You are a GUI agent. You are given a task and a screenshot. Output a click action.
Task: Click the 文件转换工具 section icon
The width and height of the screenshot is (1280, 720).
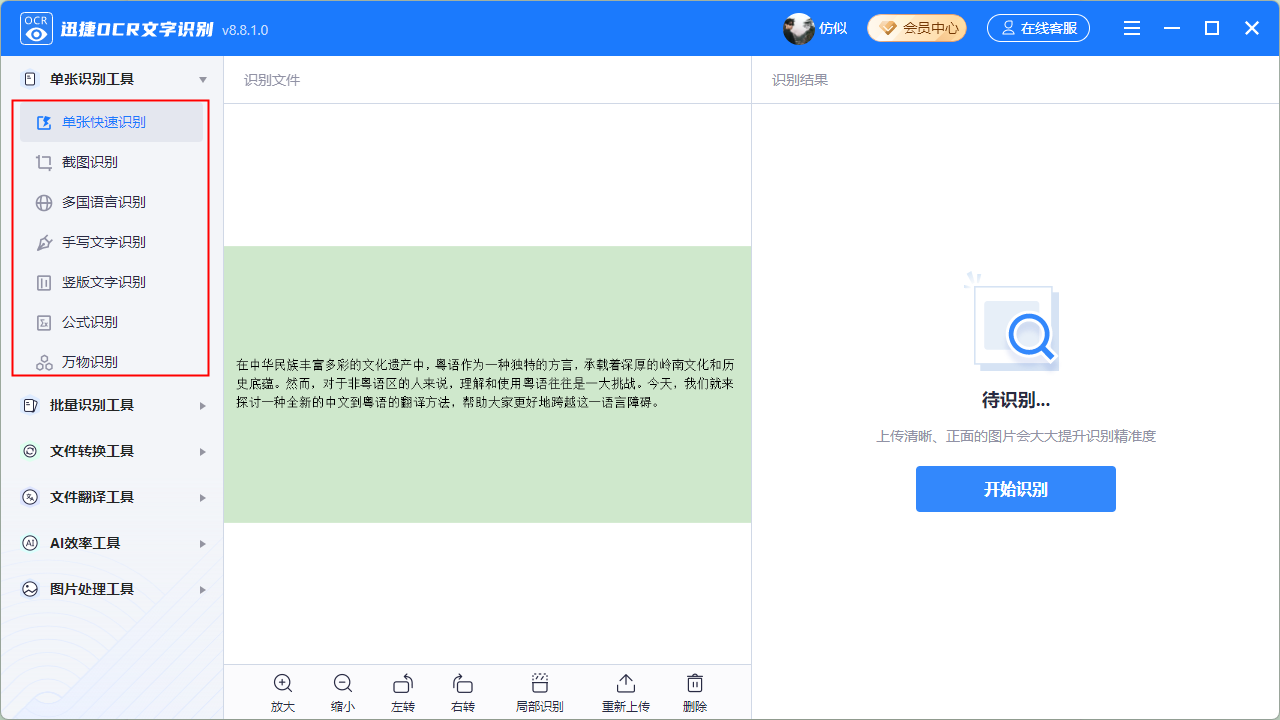(x=30, y=451)
